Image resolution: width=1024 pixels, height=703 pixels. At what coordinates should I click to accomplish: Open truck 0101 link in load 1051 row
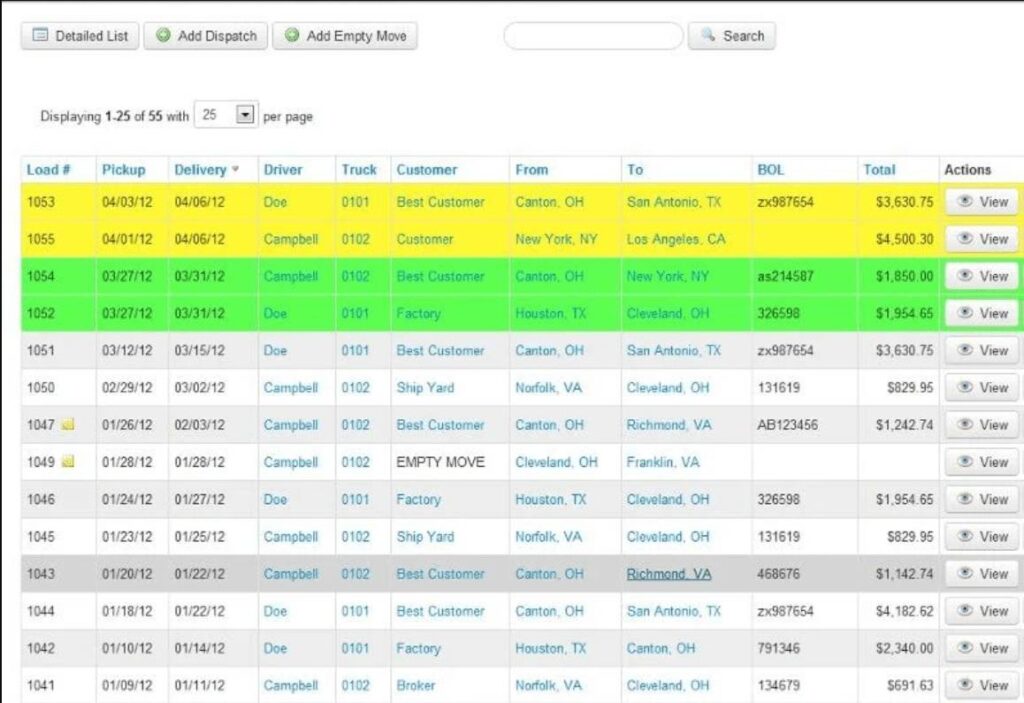(355, 351)
